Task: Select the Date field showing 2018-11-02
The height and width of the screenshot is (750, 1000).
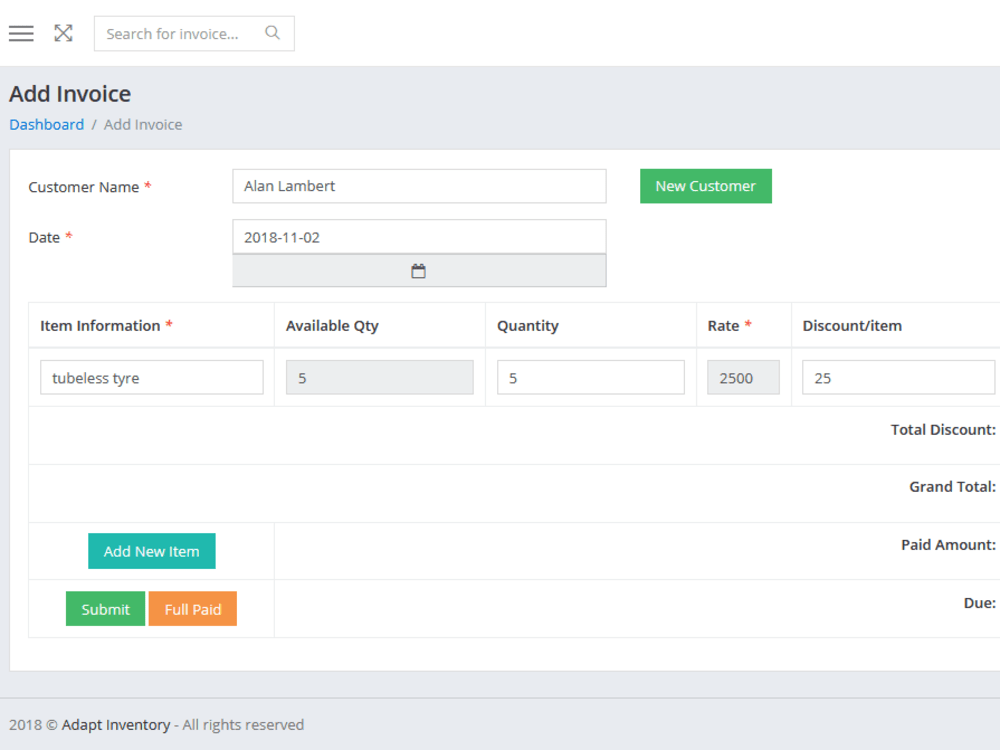Action: pyautogui.click(x=419, y=236)
